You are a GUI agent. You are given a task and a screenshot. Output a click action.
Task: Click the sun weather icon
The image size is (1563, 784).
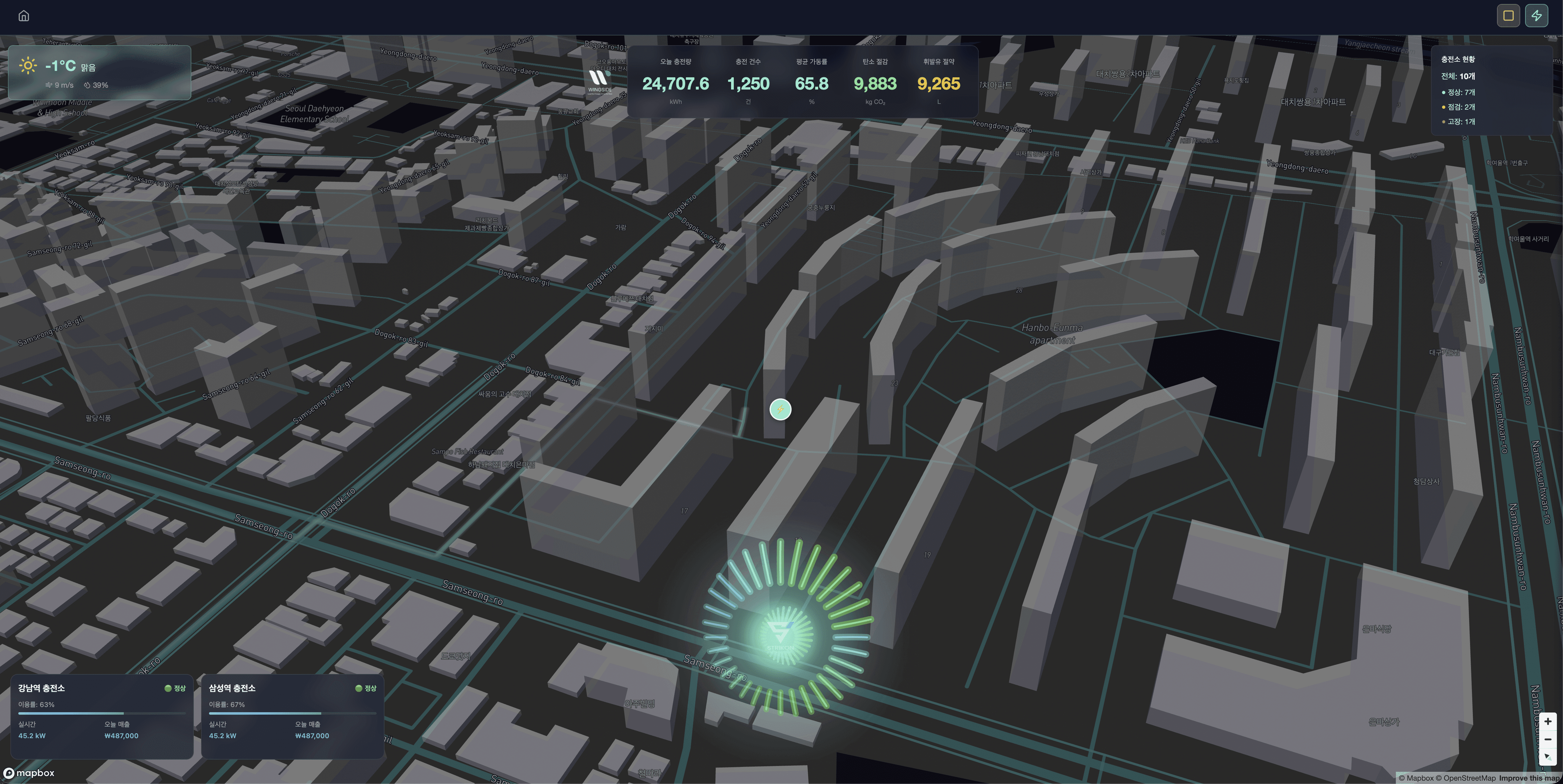click(x=28, y=65)
